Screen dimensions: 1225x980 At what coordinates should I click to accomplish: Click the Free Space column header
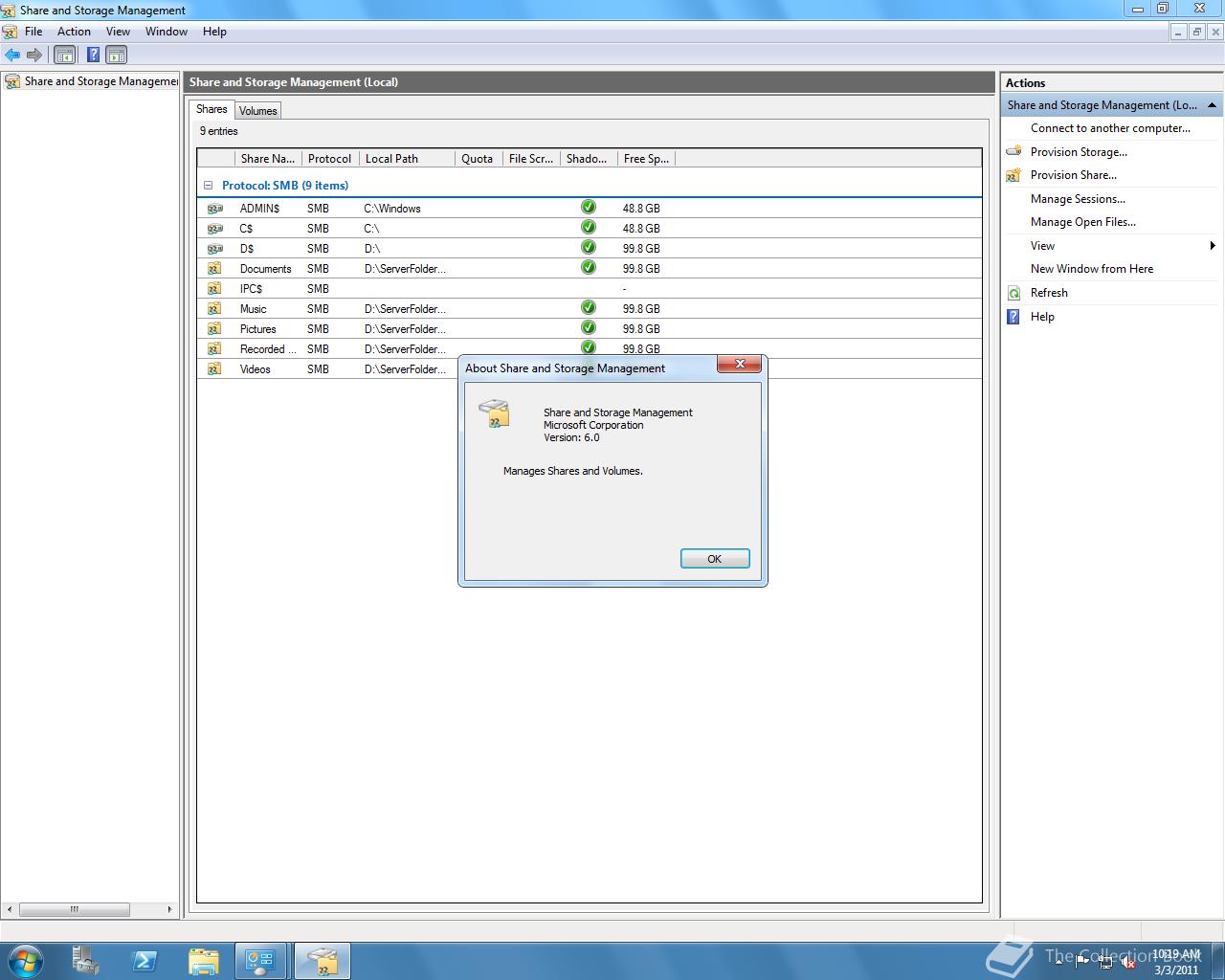click(646, 159)
